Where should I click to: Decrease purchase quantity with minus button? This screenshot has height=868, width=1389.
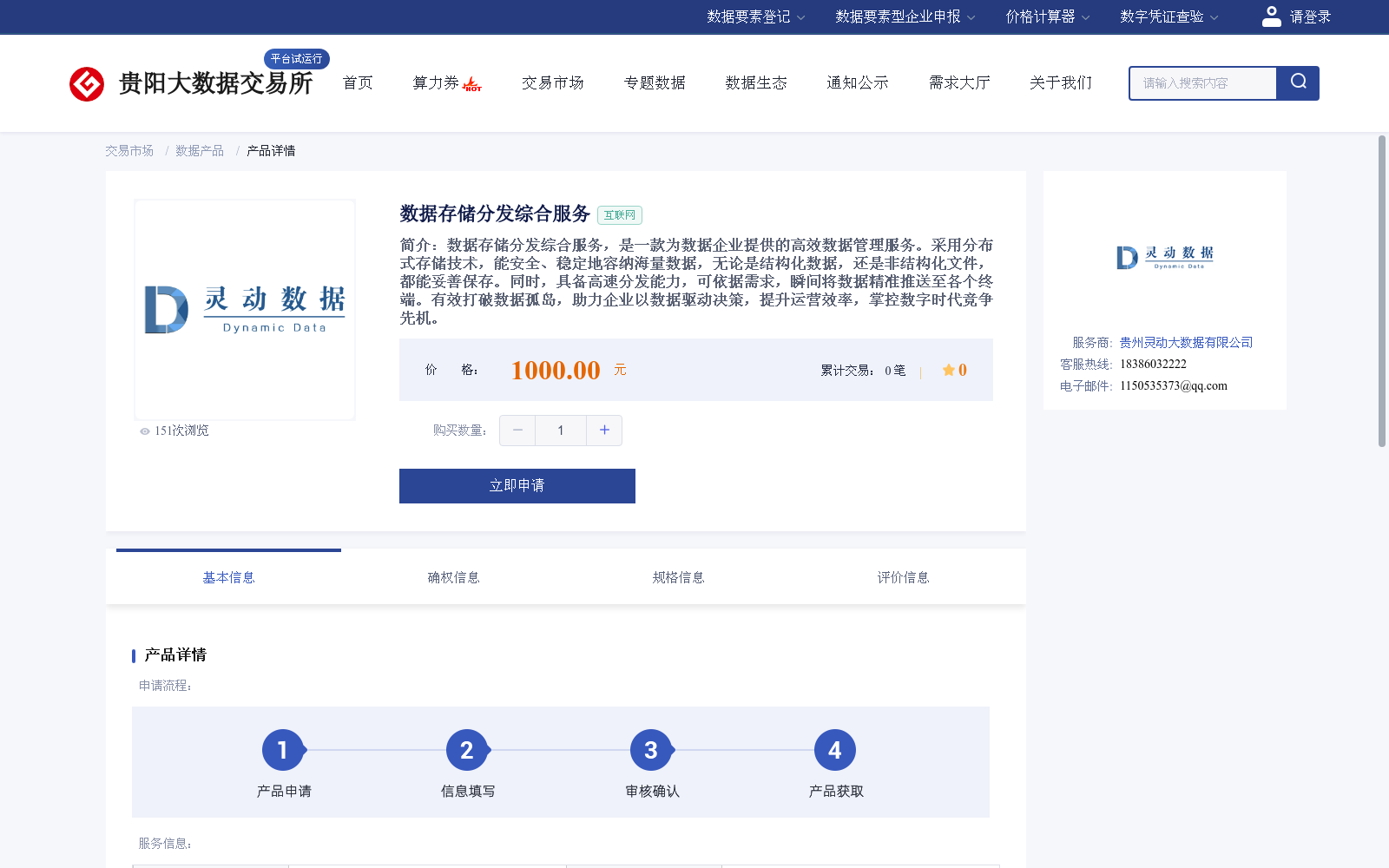click(x=517, y=431)
